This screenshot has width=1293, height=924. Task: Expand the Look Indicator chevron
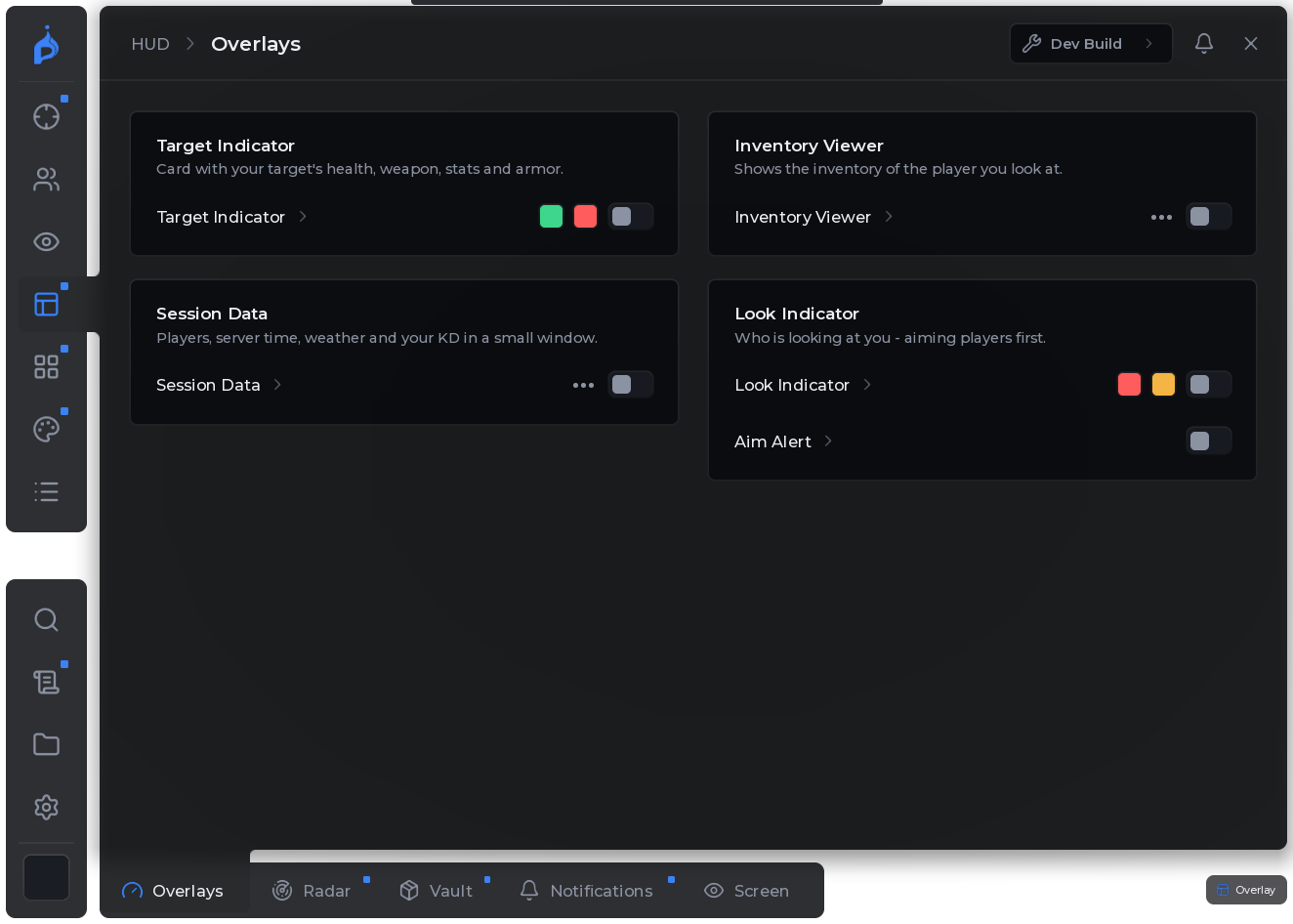click(x=867, y=384)
